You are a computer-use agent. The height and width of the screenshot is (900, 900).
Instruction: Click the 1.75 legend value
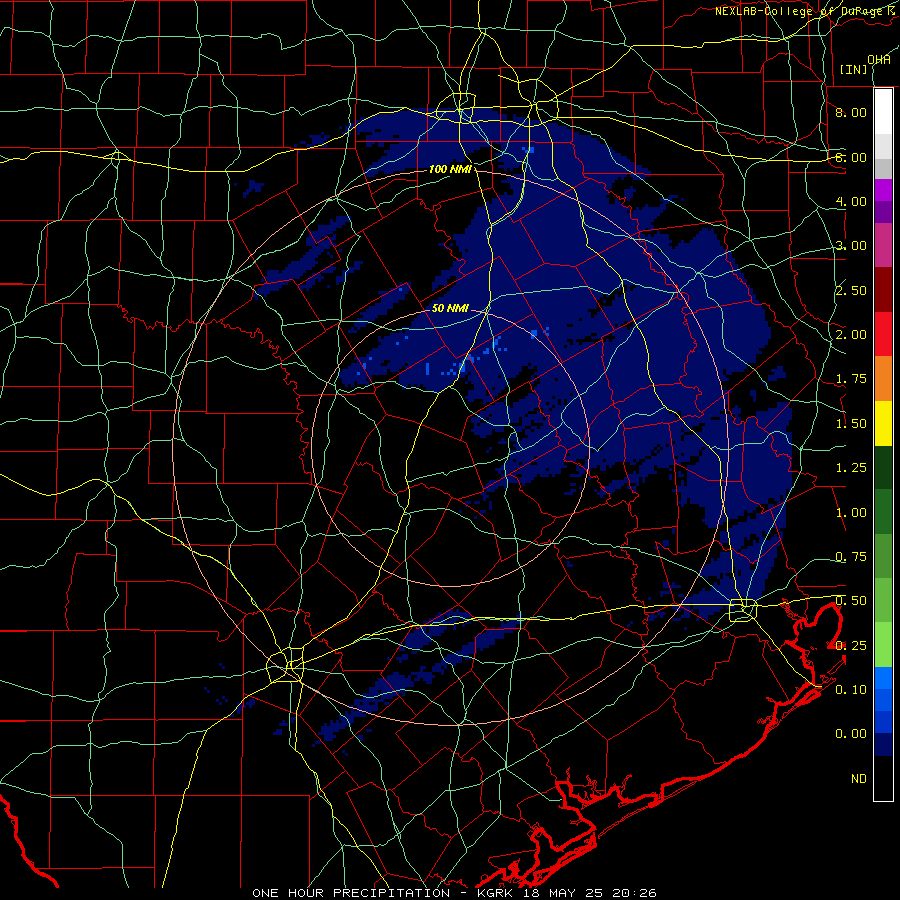851,379
